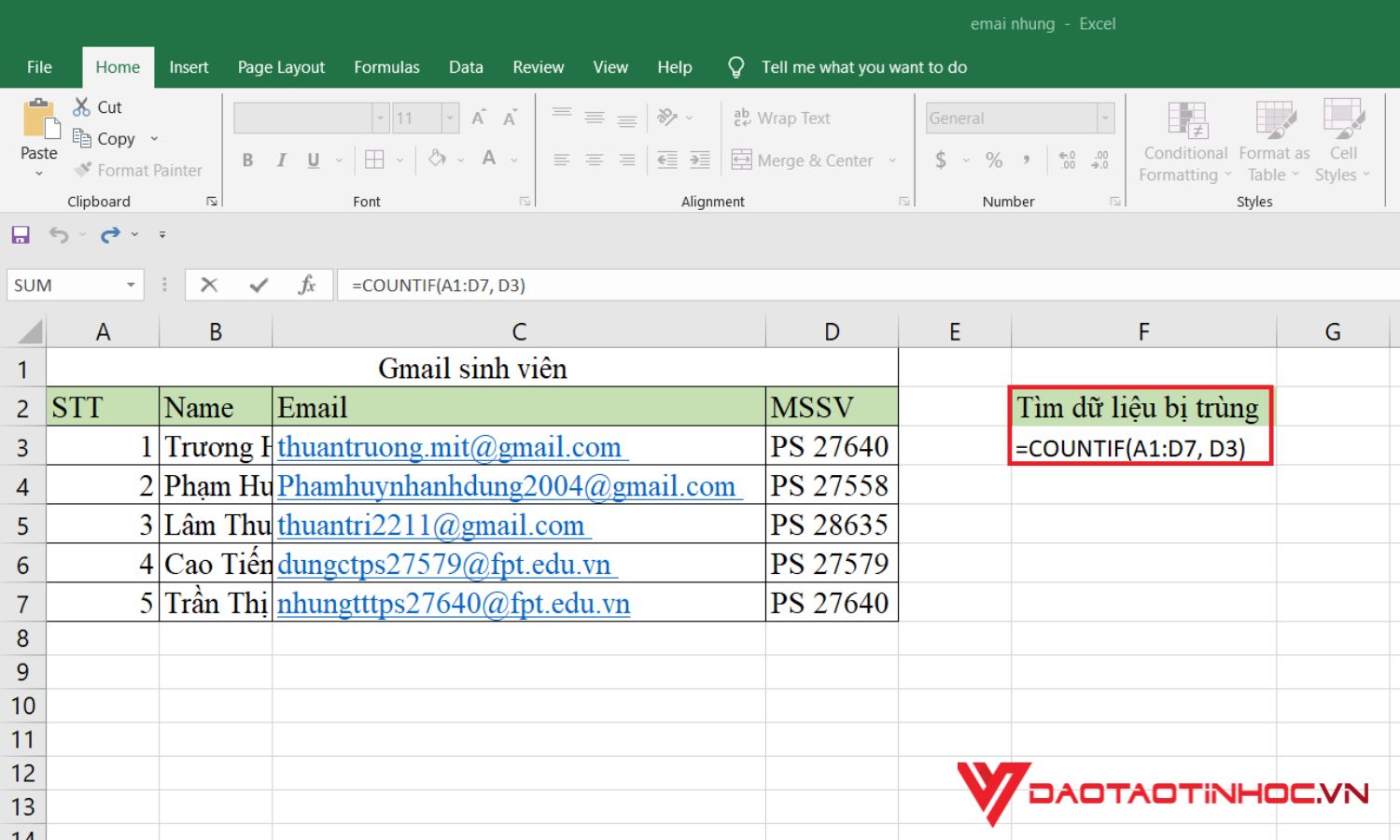The height and width of the screenshot is (840, 1400).
Task: Open the Borders icon
Action: point(374,160)
